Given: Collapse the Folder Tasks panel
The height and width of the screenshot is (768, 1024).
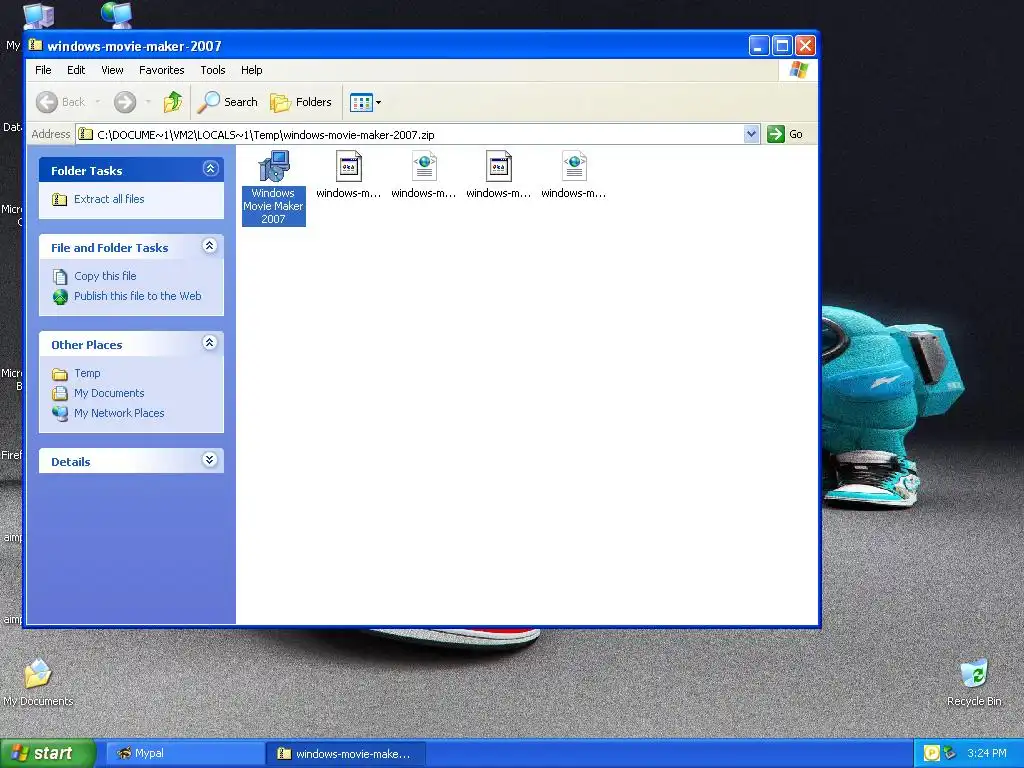Looking at the screenshot, I should tap(210, 169).
